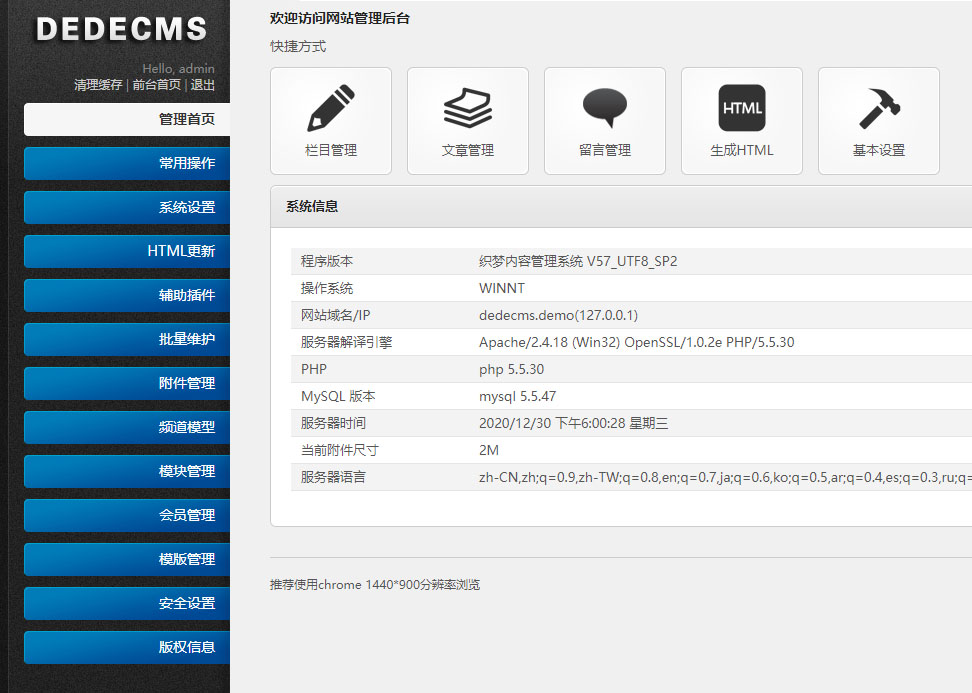Click the WINNT value

[502, 288]
